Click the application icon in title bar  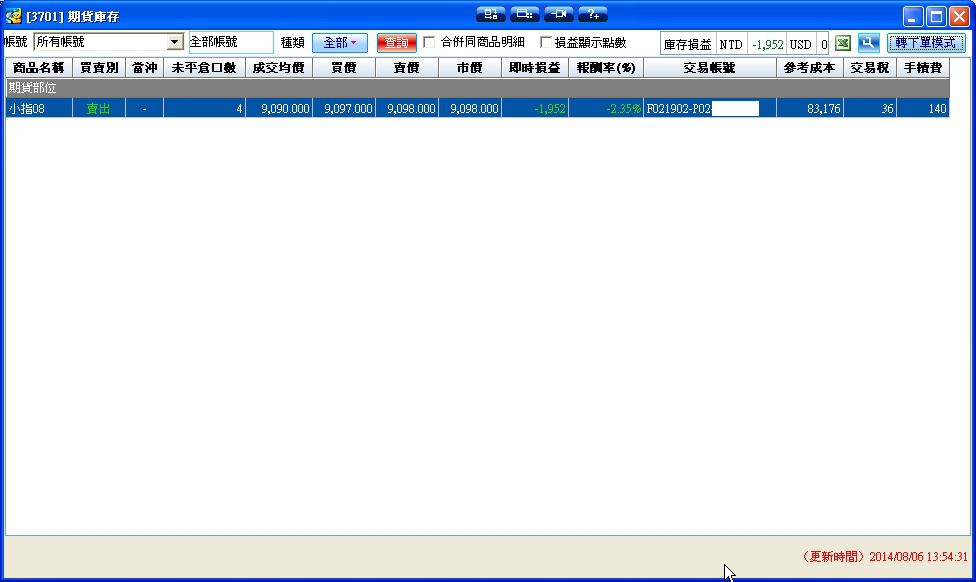(13, 16)
